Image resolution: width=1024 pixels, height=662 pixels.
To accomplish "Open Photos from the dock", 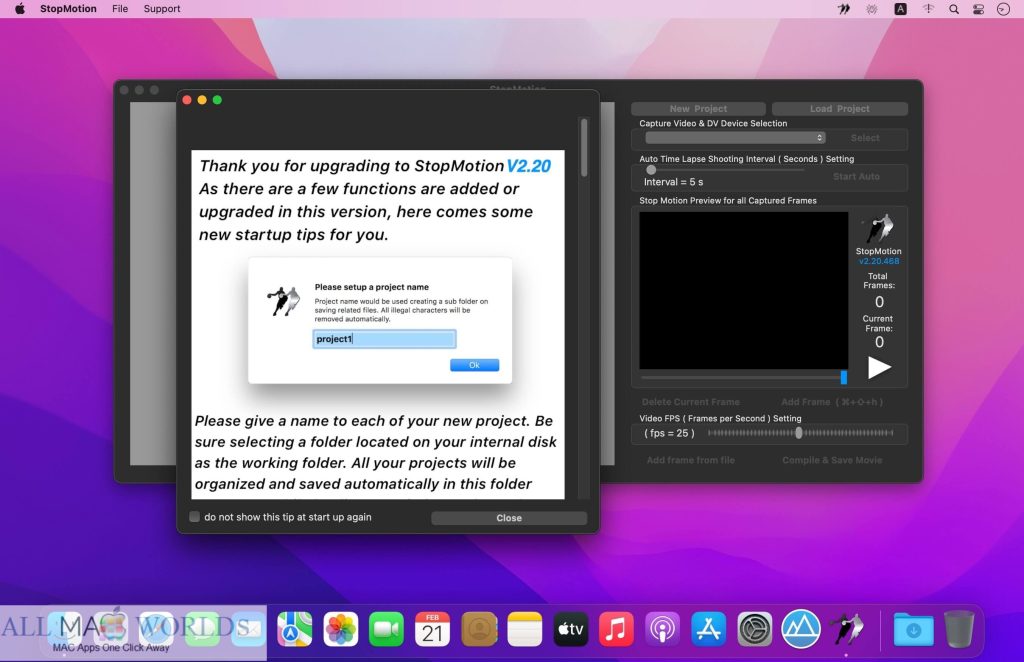I will 340,629.
